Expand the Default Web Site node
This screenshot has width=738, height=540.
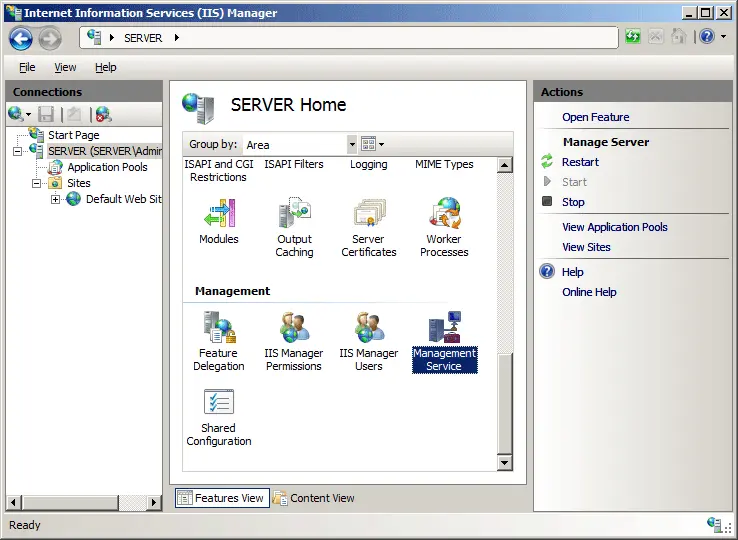(56, 199)
